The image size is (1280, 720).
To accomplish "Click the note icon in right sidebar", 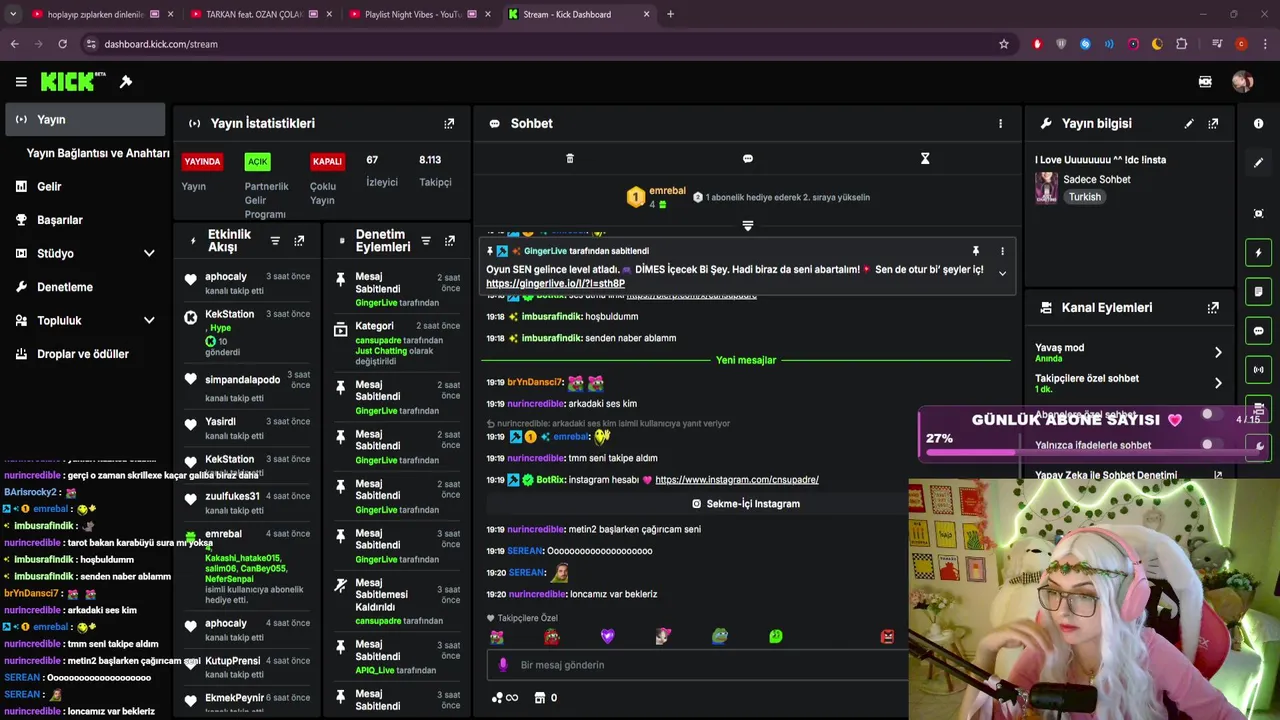I will click(1258, 292).
